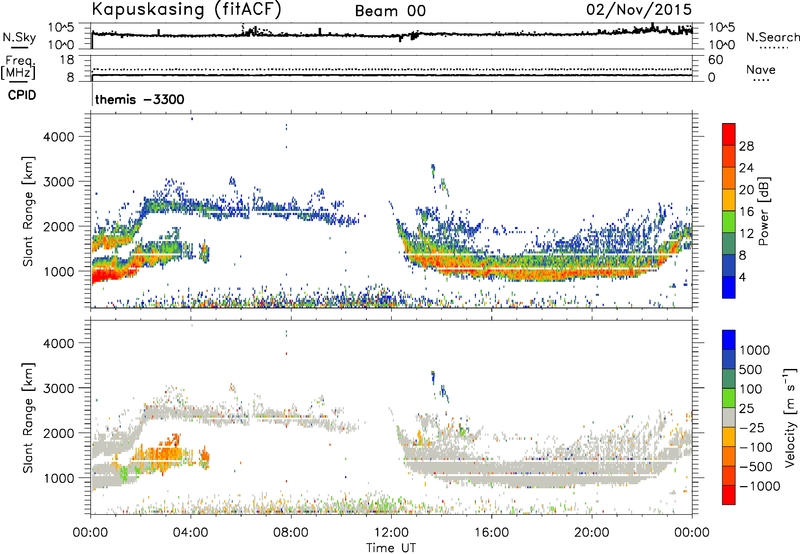The height and width of the screenshot is (554, 800).
Task: Click the 'themis -3300' CPID text
Action: tap(140, 99)
